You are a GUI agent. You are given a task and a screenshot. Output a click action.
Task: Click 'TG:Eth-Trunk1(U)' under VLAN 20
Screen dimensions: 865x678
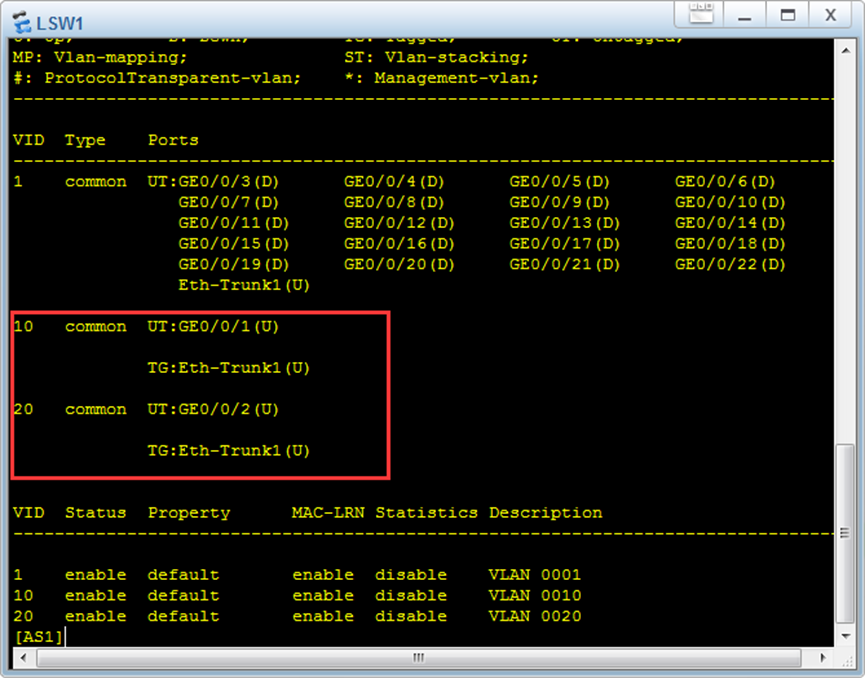pyautogui.click(x=228, y=451)
